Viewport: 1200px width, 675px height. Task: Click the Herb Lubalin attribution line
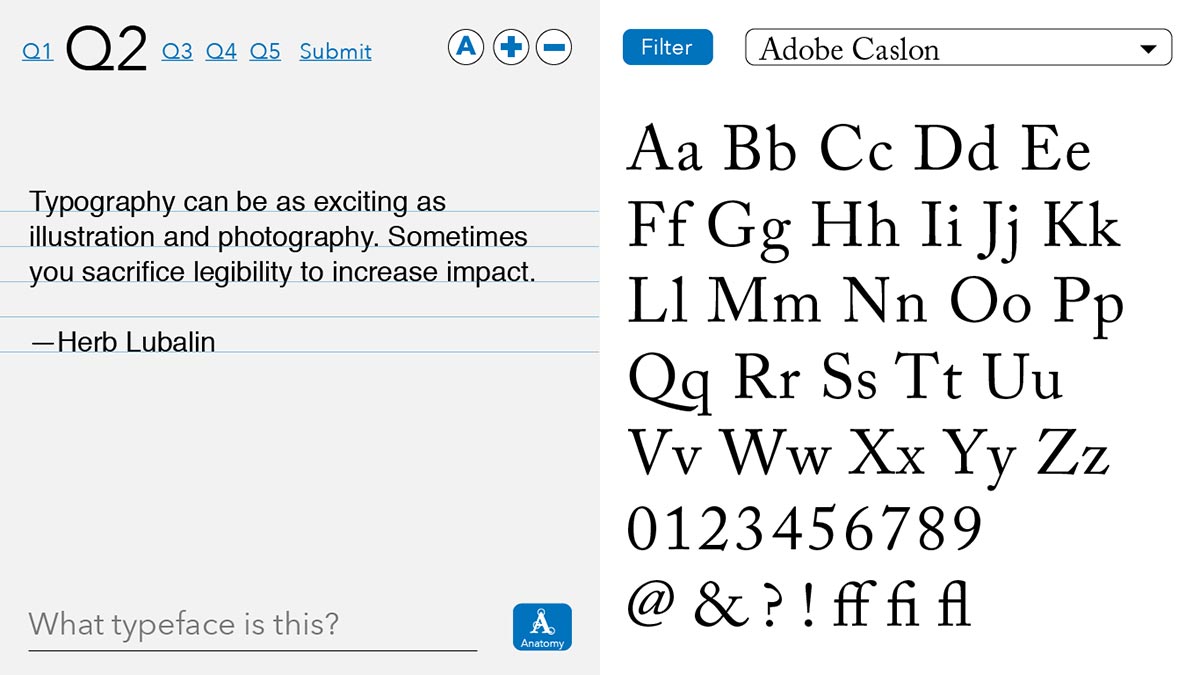[x=123, y=342]
